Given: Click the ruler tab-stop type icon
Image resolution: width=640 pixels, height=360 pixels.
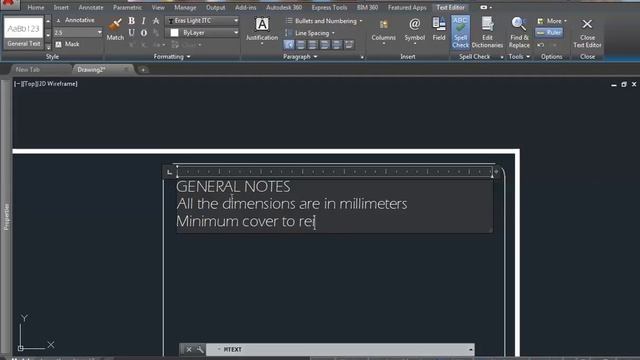Looking at the screenshot, I should (169, 172).
